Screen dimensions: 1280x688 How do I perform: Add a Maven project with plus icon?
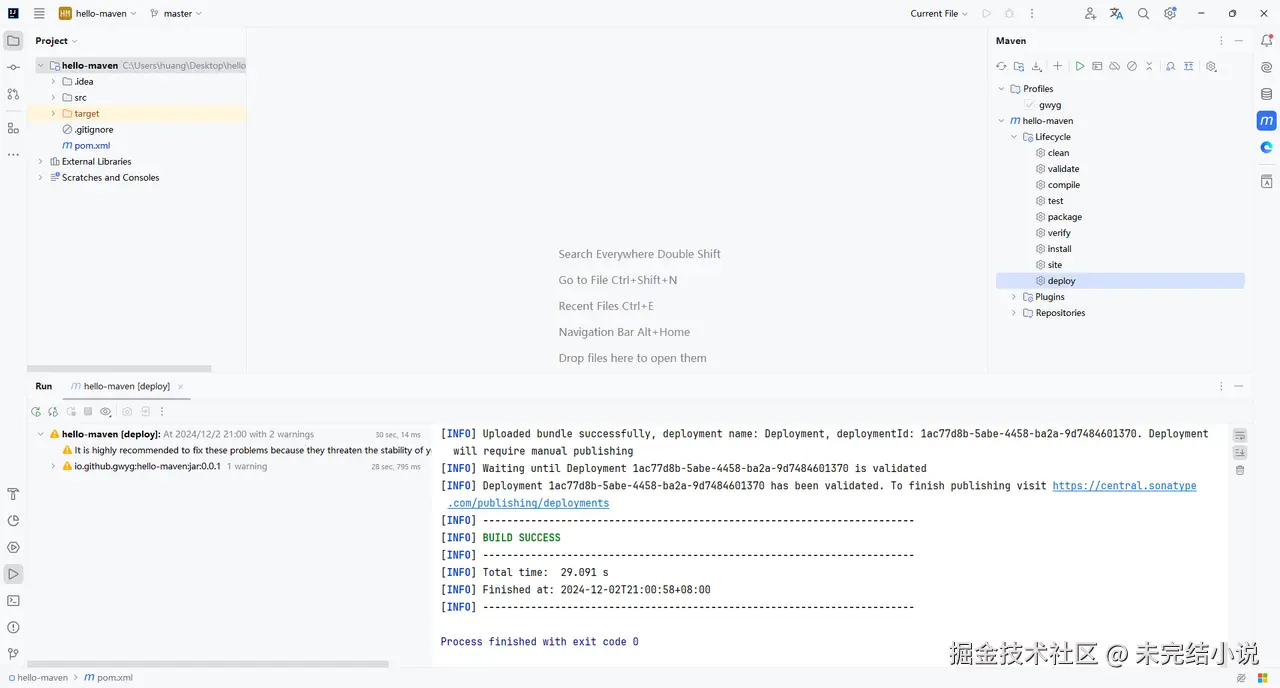tap(1058, 66)
